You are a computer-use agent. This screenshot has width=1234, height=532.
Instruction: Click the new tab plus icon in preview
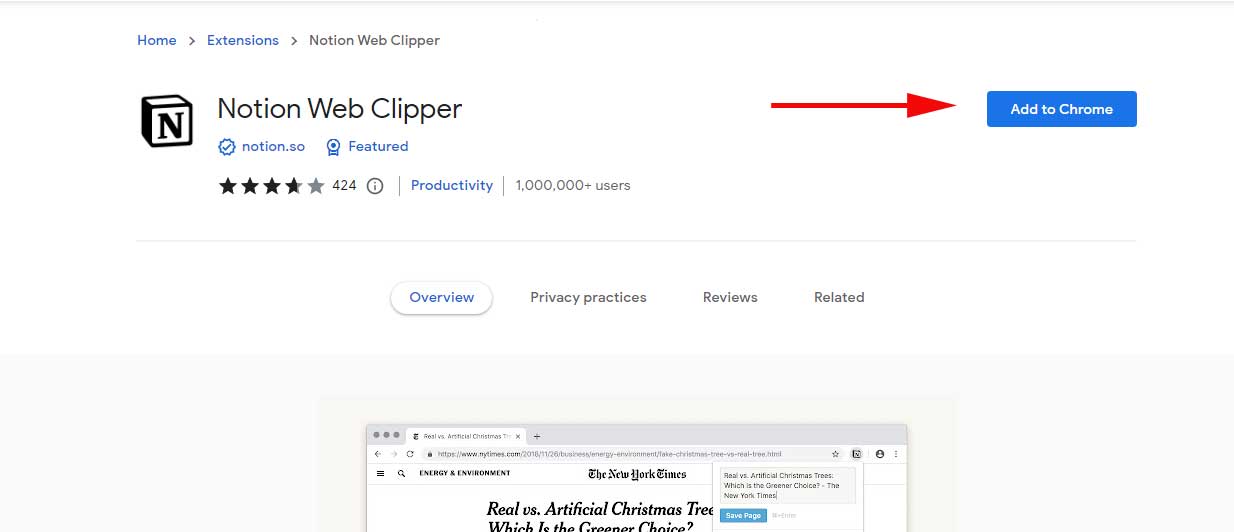click(x=537, y=436)
